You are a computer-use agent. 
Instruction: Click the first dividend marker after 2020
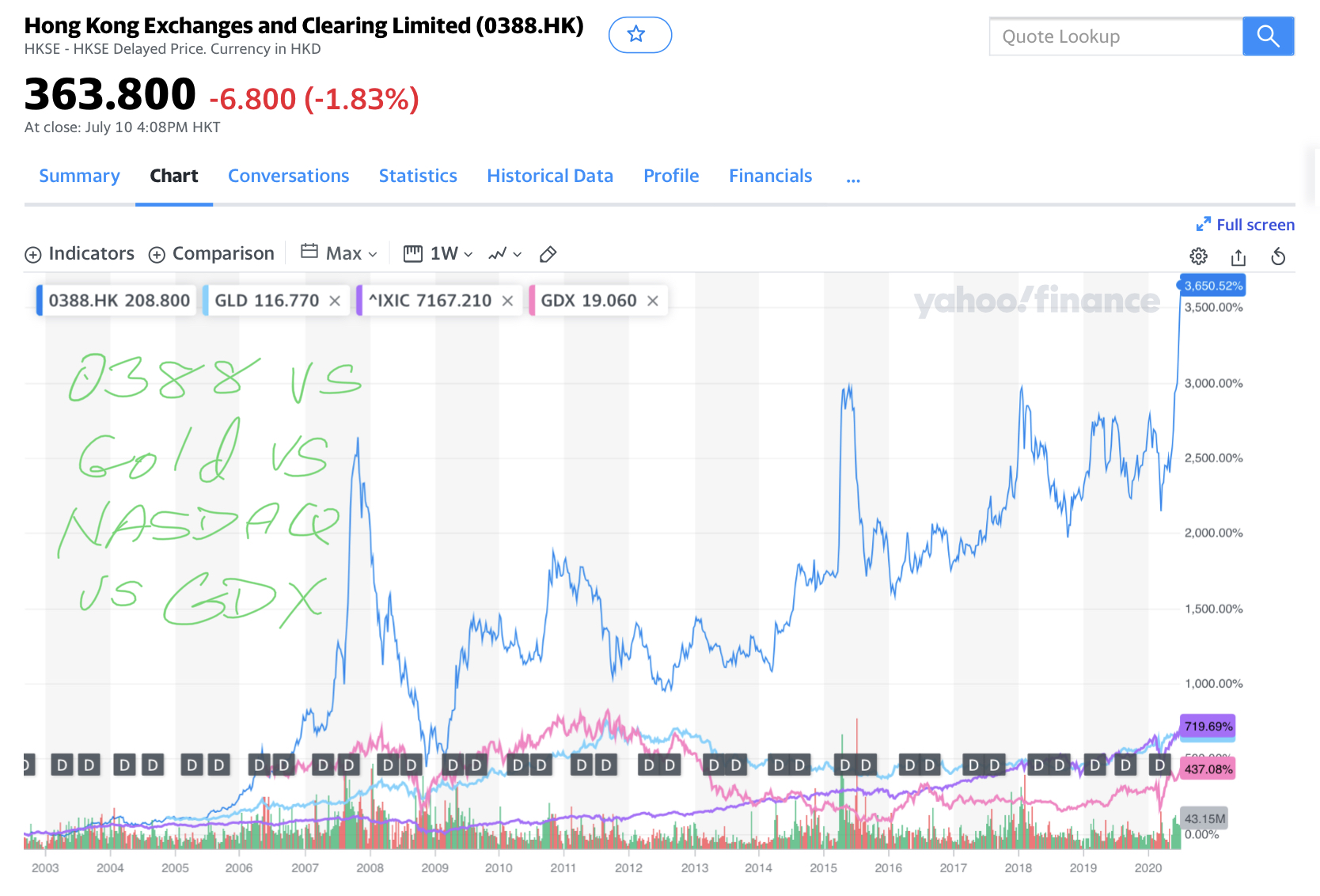point(1160,765)
